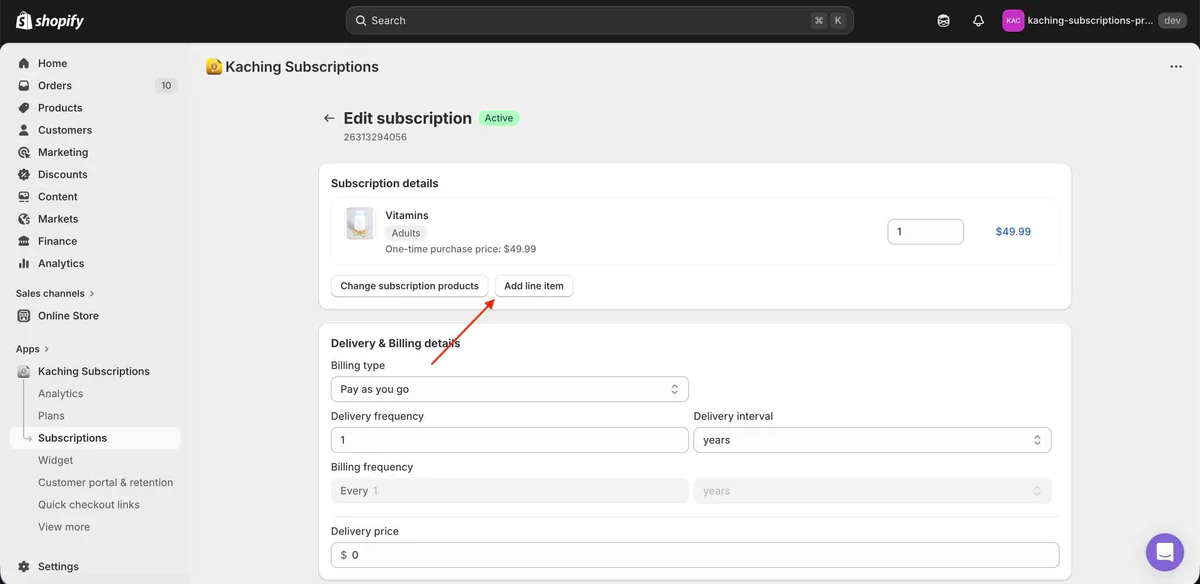Focus the Vitamins quantity field
This screenshot has height=584, width=1200.
pos(925,231)
